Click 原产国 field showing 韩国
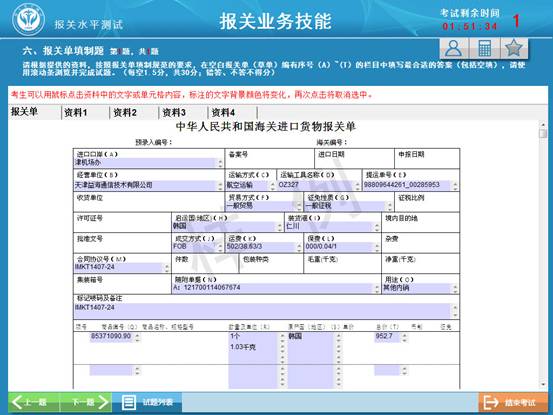The height and width of the screenshot is (415, 553). [314, 347]
